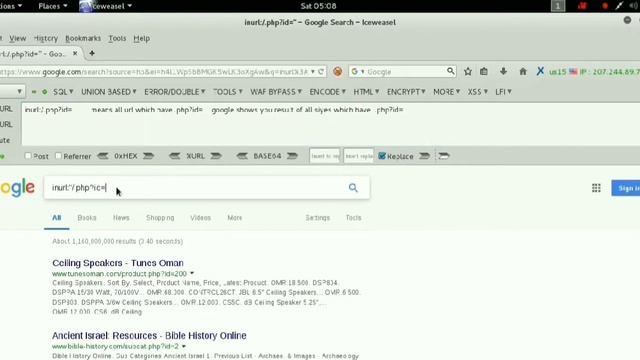This screenshot has width=640, height=360.
Task: Click the arrow right of Replace
Action: tap(424, 156)
